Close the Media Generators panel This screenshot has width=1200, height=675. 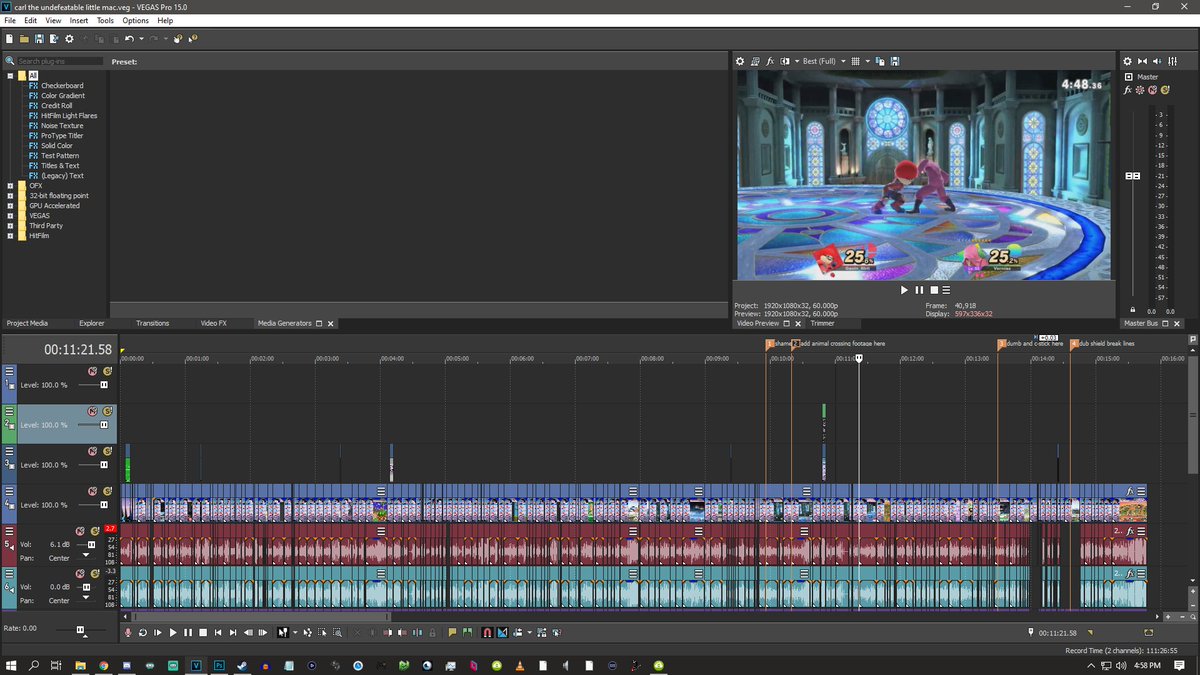tap(331, 324)
